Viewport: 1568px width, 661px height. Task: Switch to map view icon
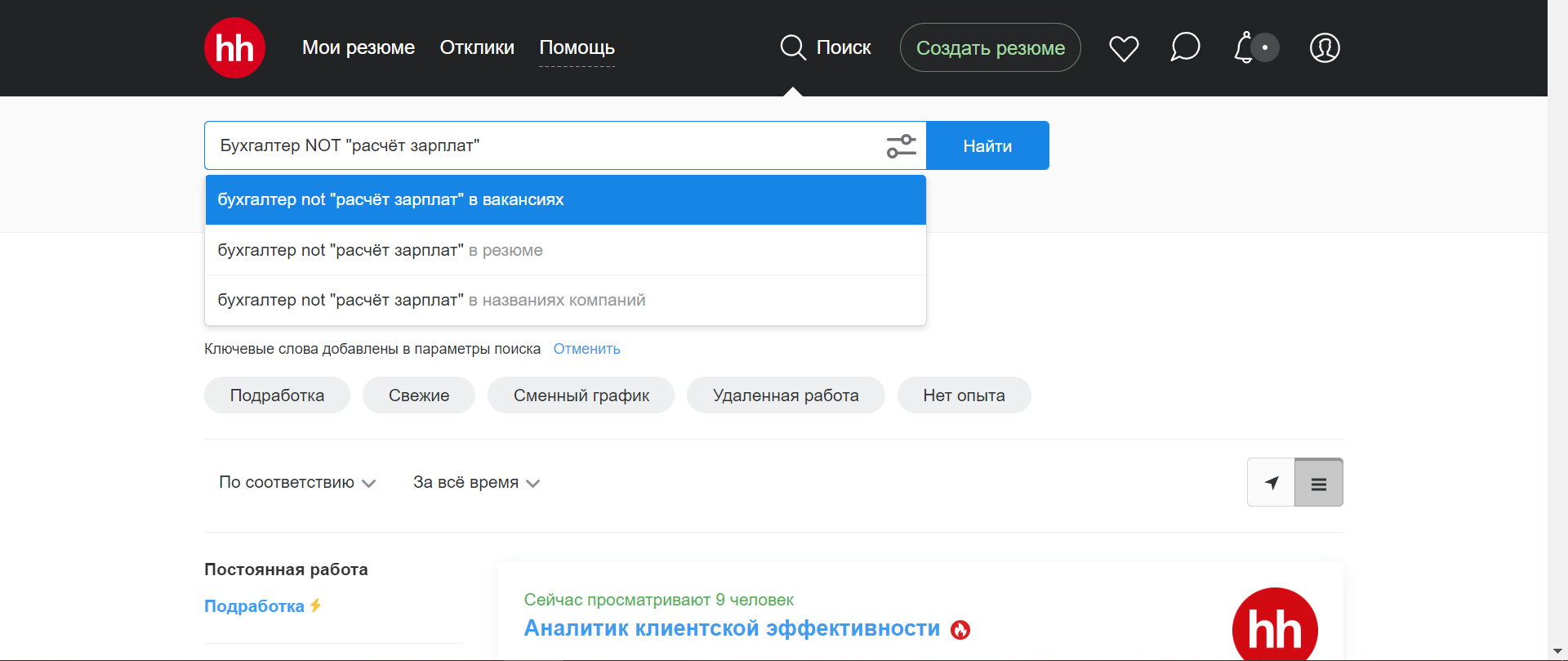1271,483
